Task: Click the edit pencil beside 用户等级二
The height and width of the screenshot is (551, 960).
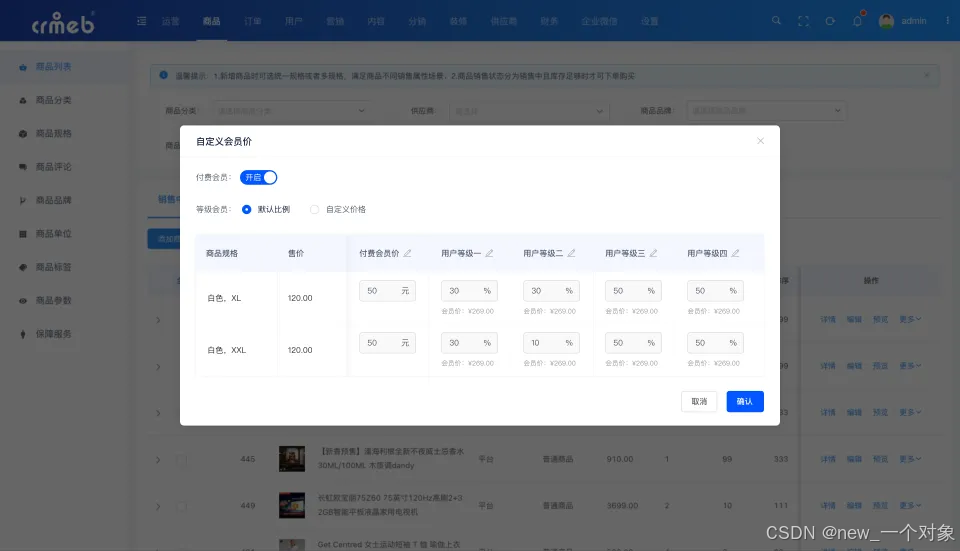Action: 571,253
